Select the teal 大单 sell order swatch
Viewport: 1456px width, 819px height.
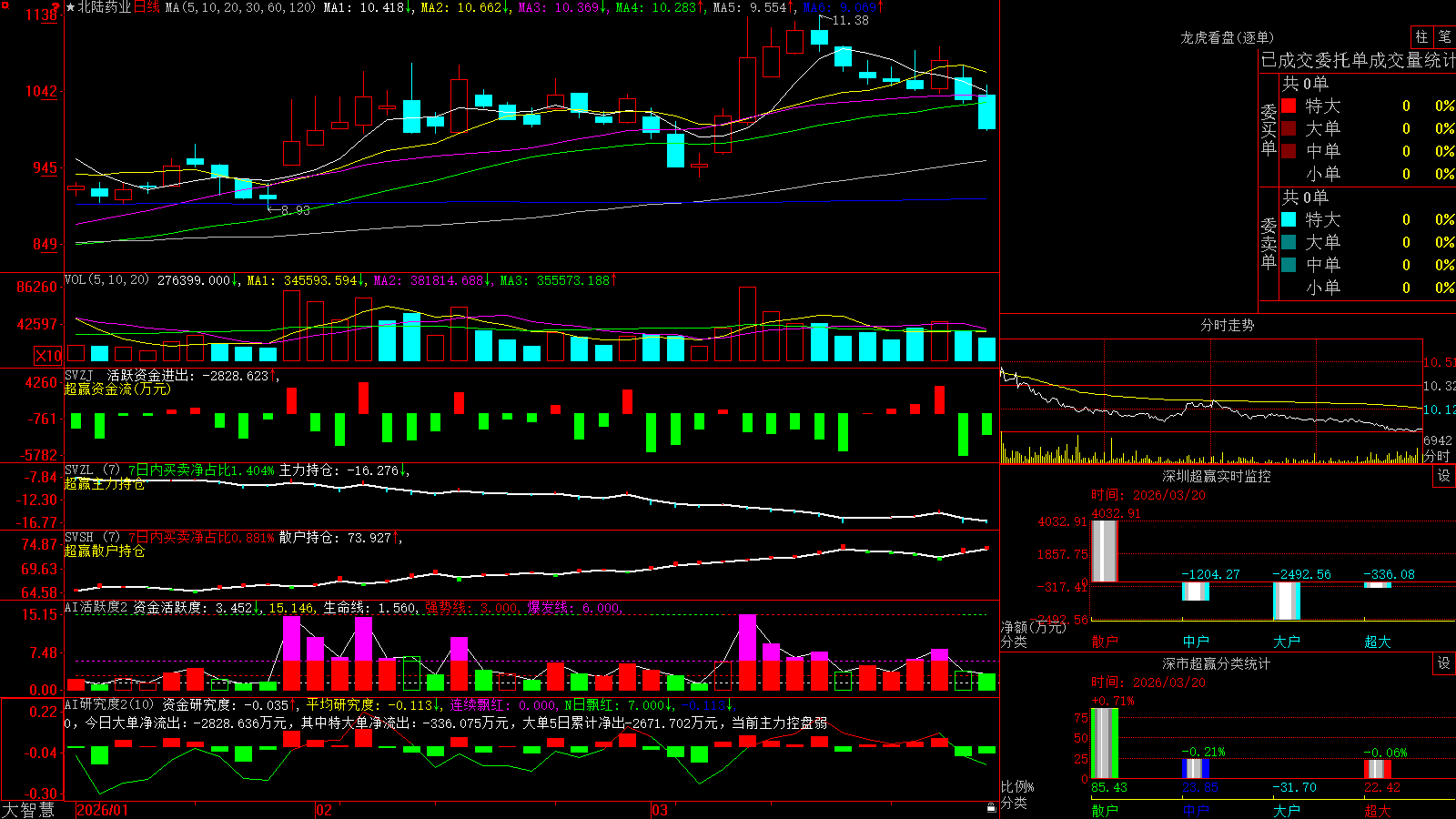[1289, 242]
